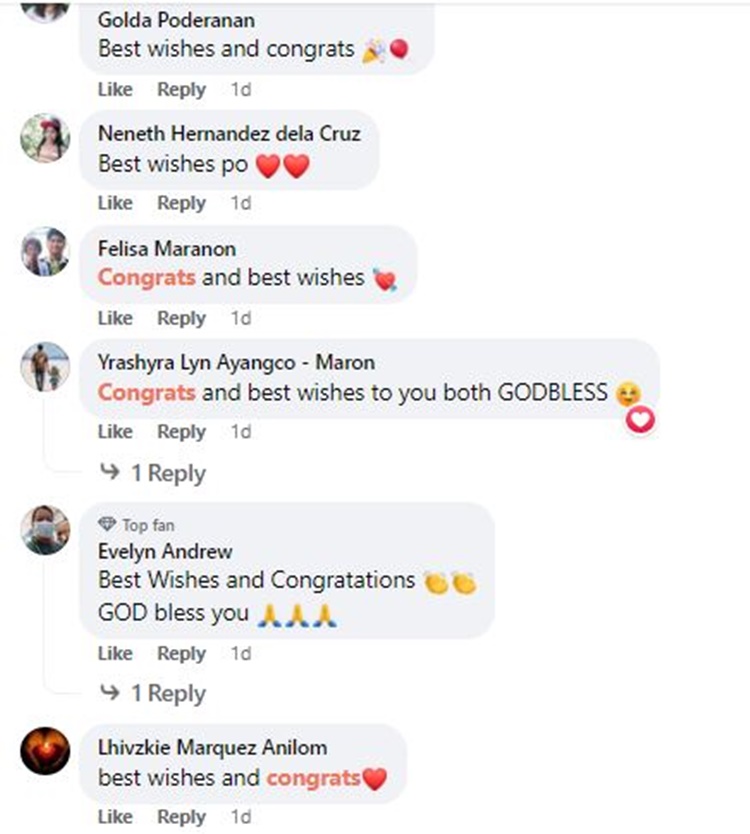Click highlighted congrats in Lhivzkie's comment
The width and height of the screenshot is (750, 834).
tap(313, 779)
